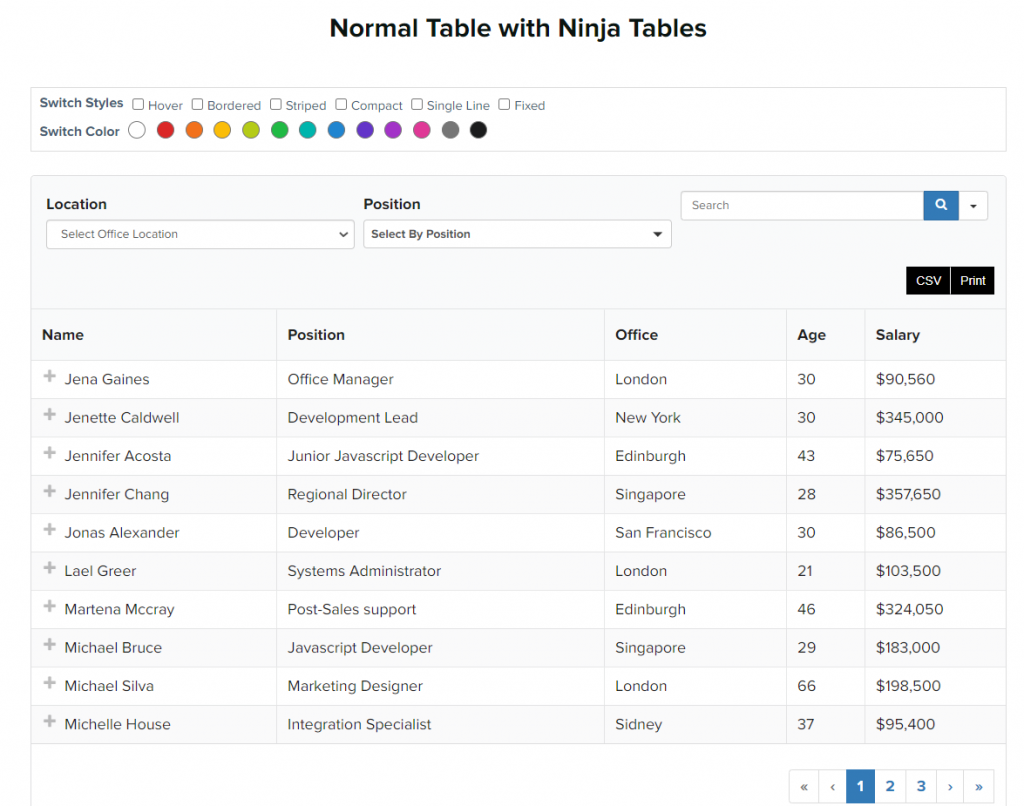Expand the Michelle House row plus icon

[x=50, y=721]
